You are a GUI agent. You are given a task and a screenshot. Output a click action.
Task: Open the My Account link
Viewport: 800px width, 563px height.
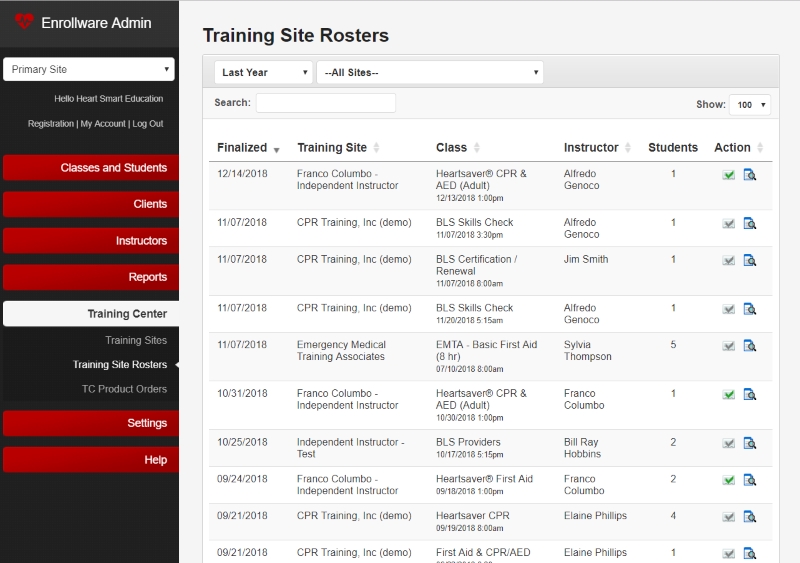point(103,124)
